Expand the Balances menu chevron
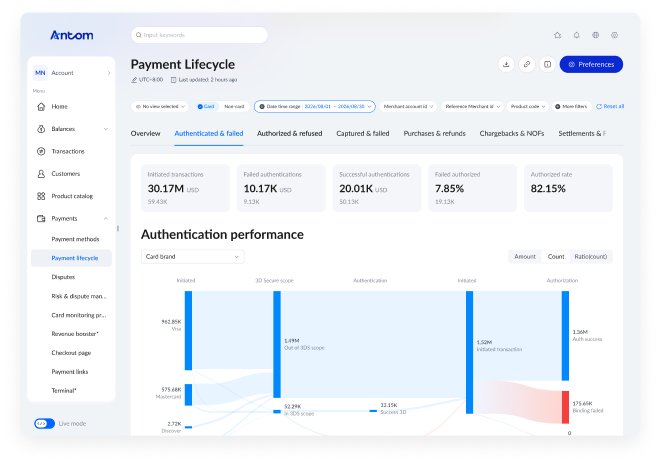661x464 pixels. tap(105, 129)
